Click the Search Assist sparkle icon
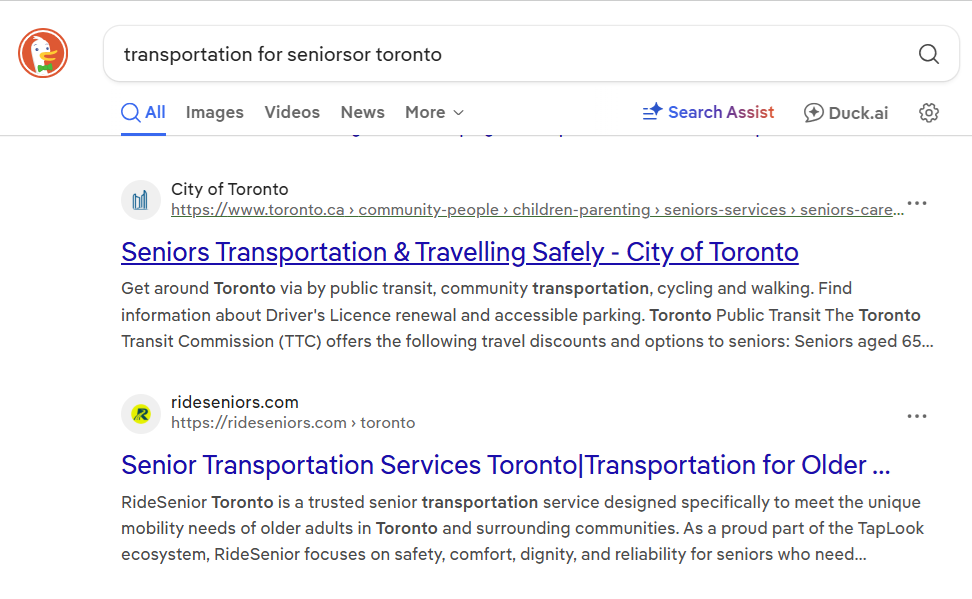The image size is (972, 599). point(652,112)
